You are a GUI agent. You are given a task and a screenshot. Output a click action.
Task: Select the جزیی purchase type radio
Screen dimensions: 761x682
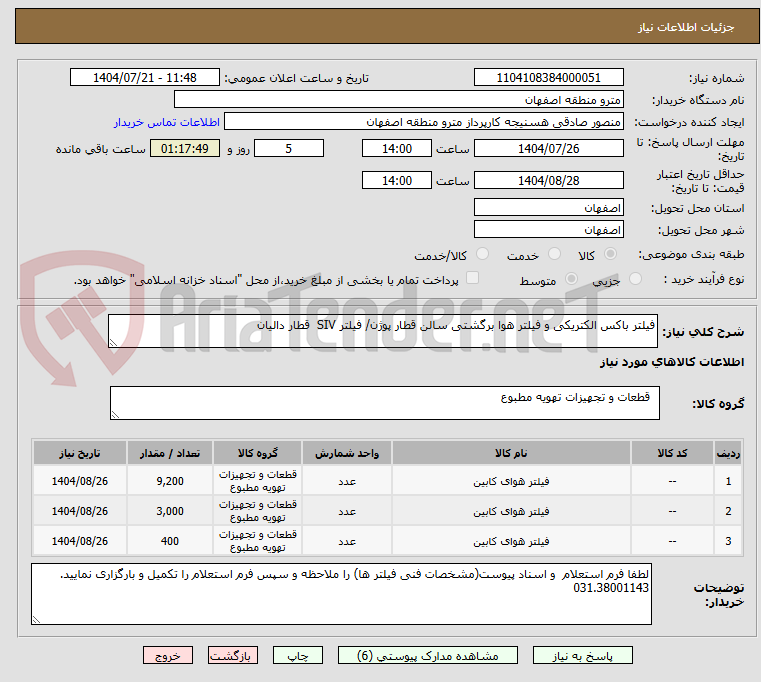(x=635, y=279)
